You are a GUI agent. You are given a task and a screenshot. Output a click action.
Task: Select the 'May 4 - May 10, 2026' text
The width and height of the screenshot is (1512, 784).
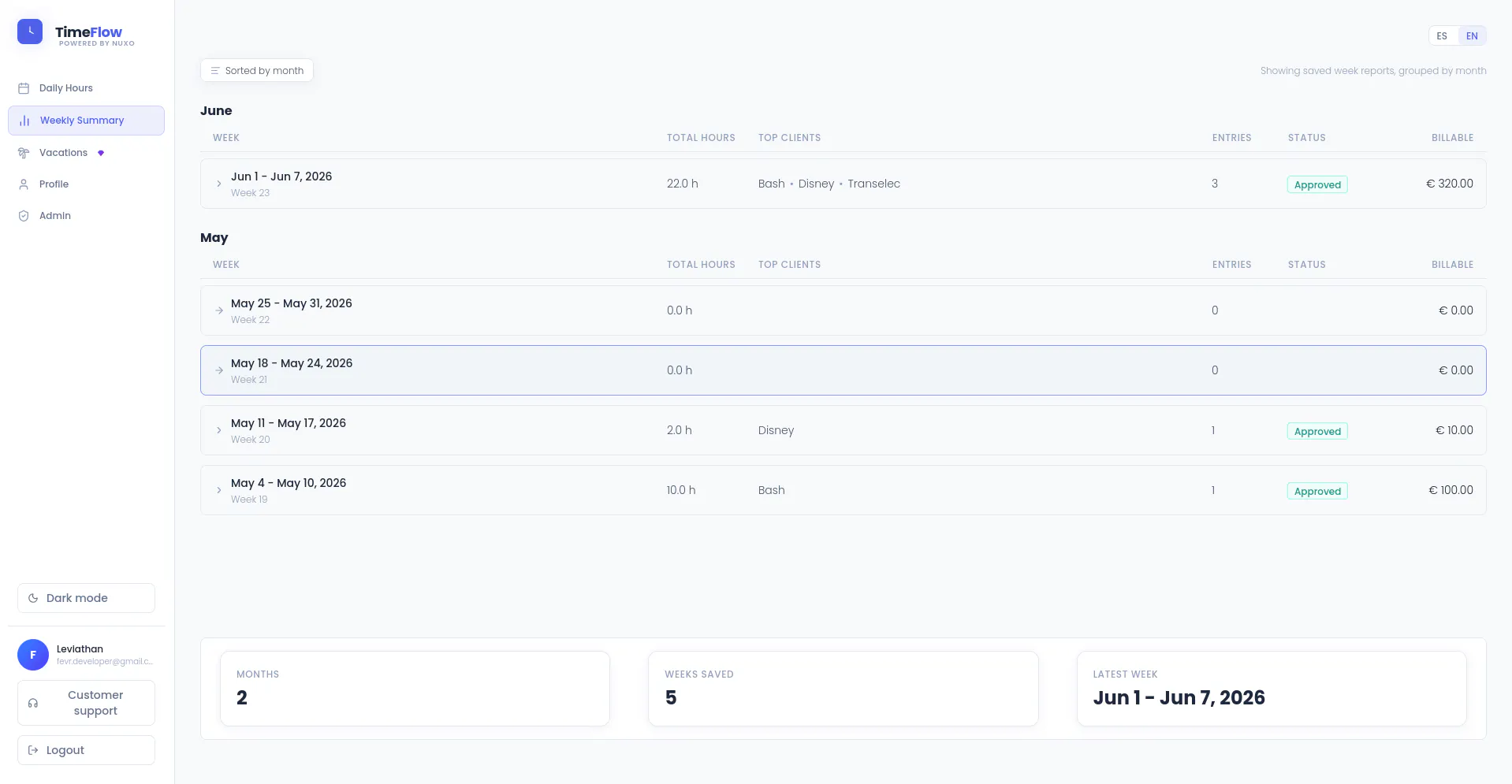tap(289, 483)
